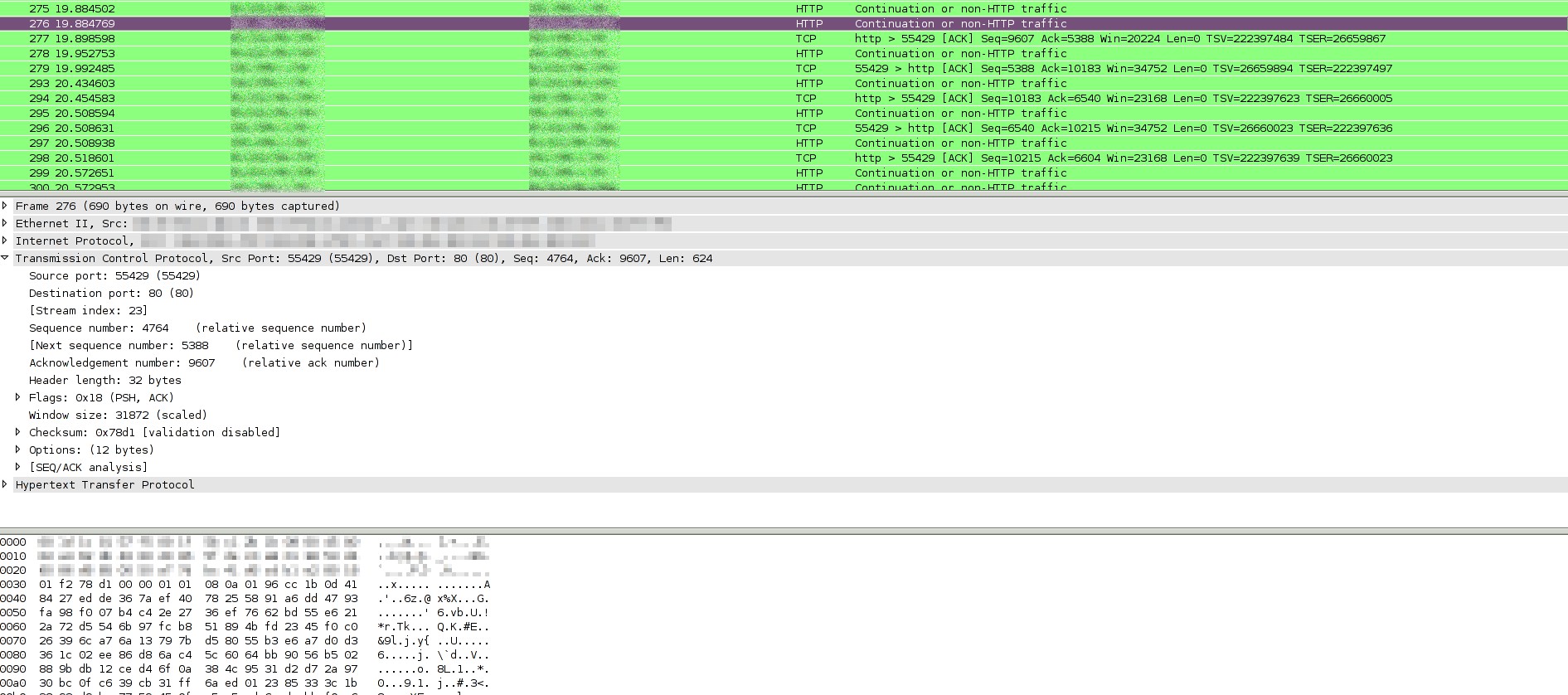Screen dimensions: 1568x695
Task: Click the Source port: 55429 field
Action: [x=114, y=275]
